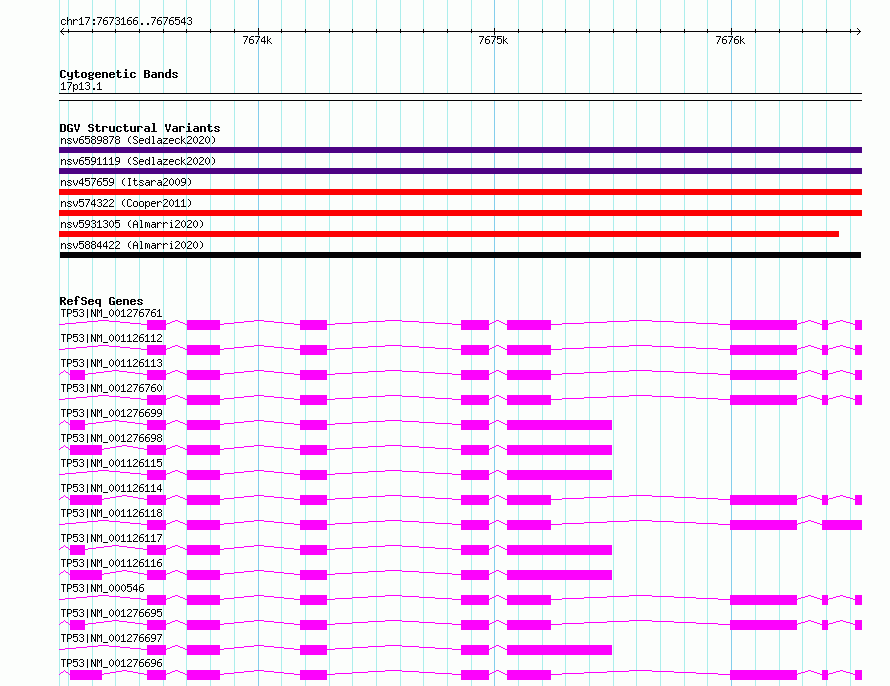Click the nsv457659 (Itsara2009) label

coord(126,182)
